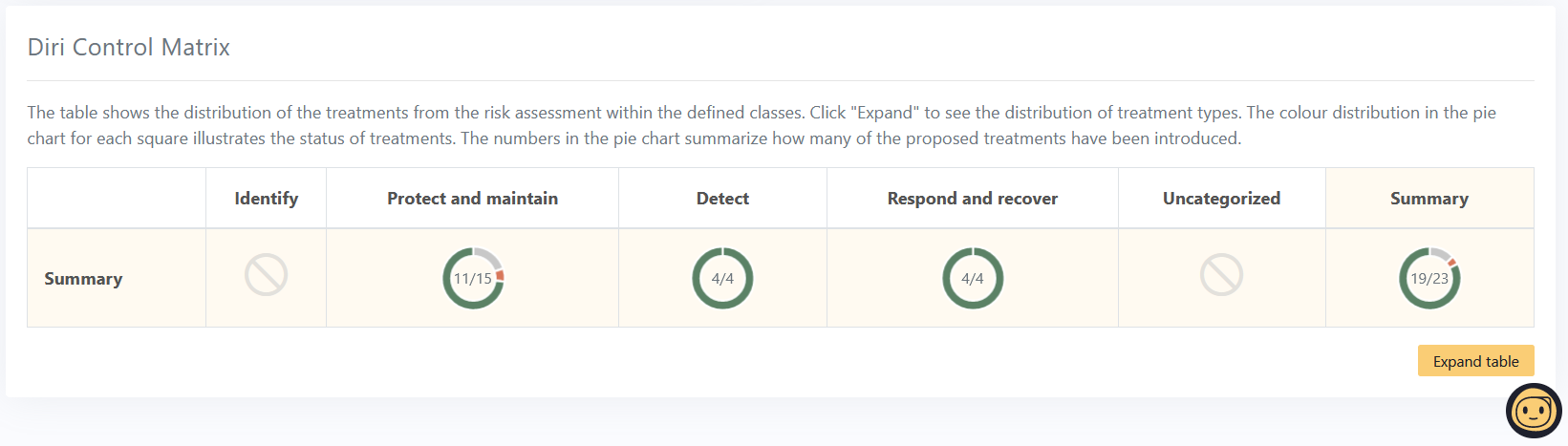This screenshot has height=446, width=1568.
Task: Click the Summary 19/23 donut chart
Action: [1429, 278]
